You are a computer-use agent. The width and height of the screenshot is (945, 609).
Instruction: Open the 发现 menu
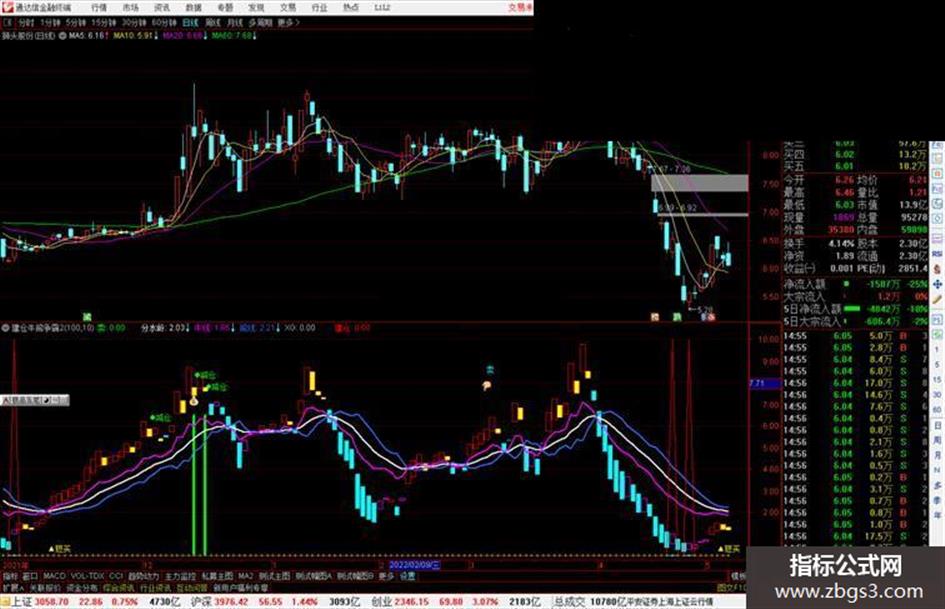(x=256, y=7)
